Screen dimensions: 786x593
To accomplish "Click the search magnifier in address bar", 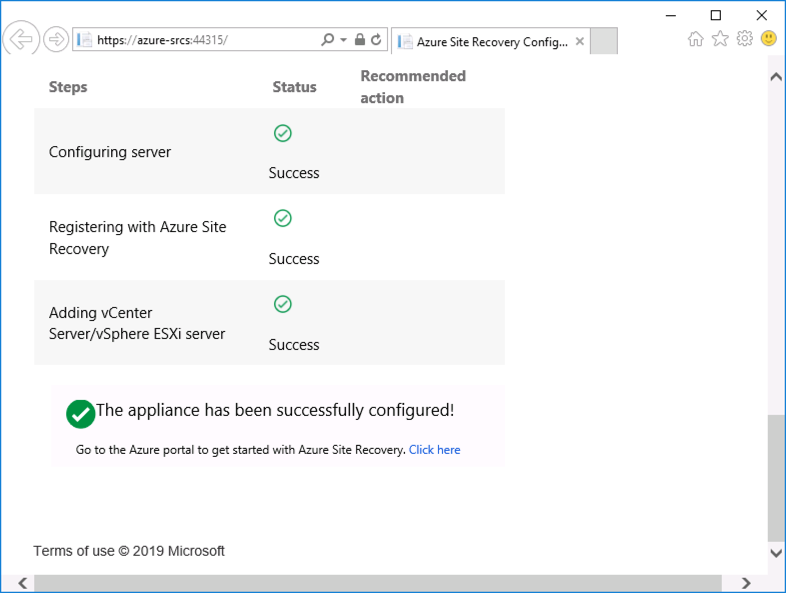I will [x=327, y=39].
